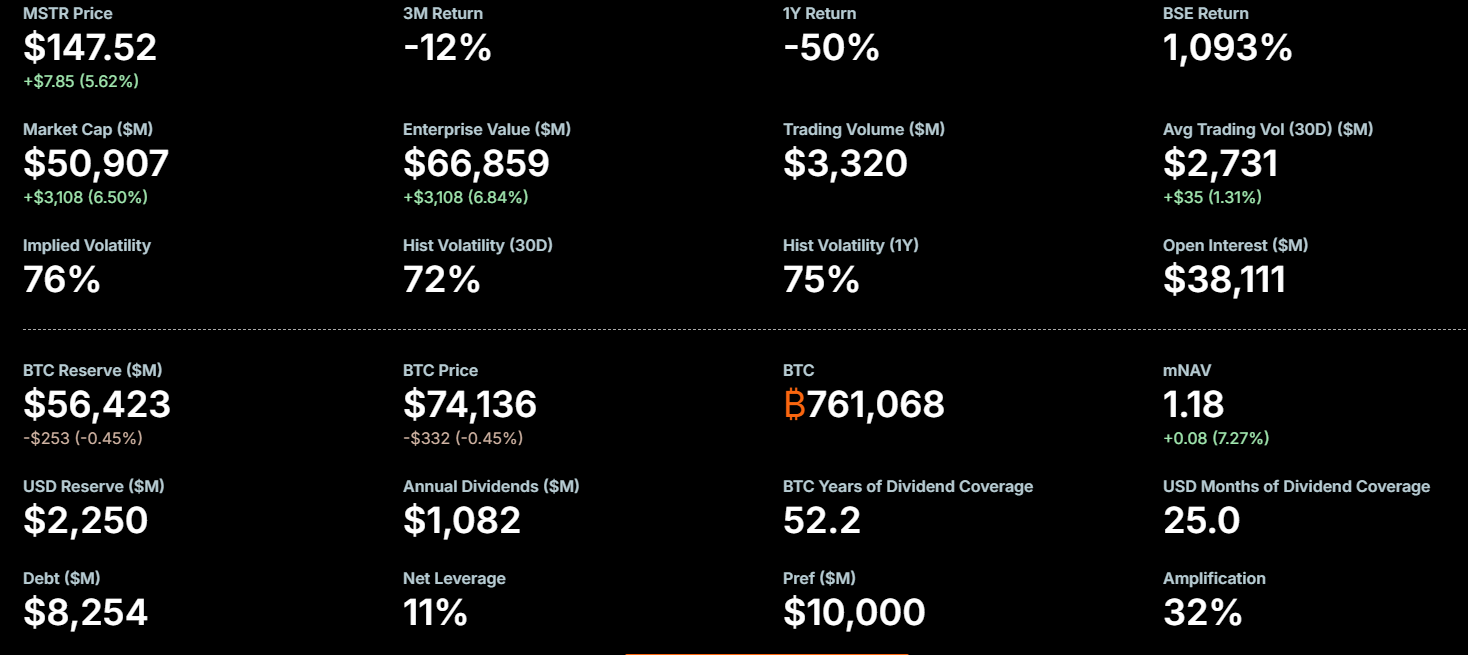
Task: Select the Market Cap ($M) label
Action: tap(88, 129)
